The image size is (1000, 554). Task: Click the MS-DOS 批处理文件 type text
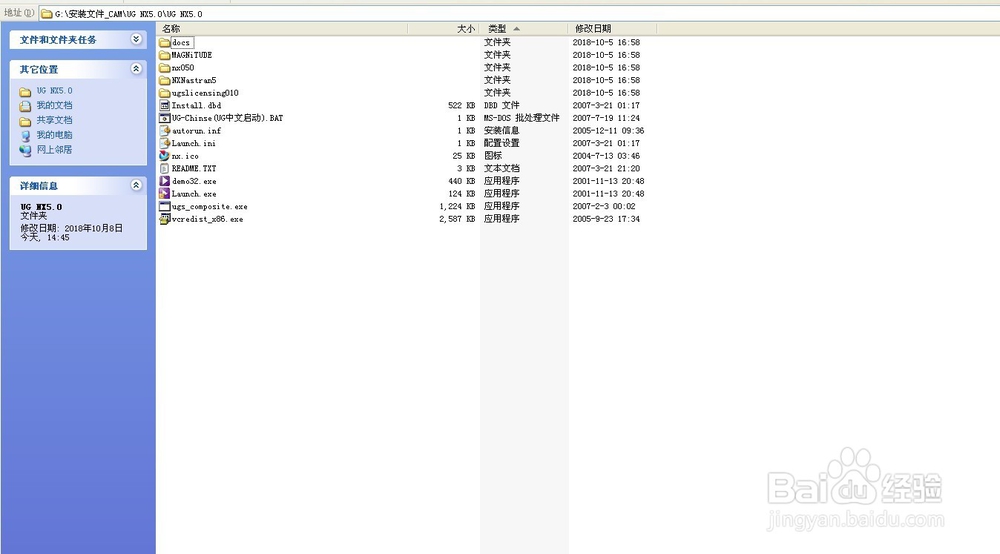coord(522,118)
